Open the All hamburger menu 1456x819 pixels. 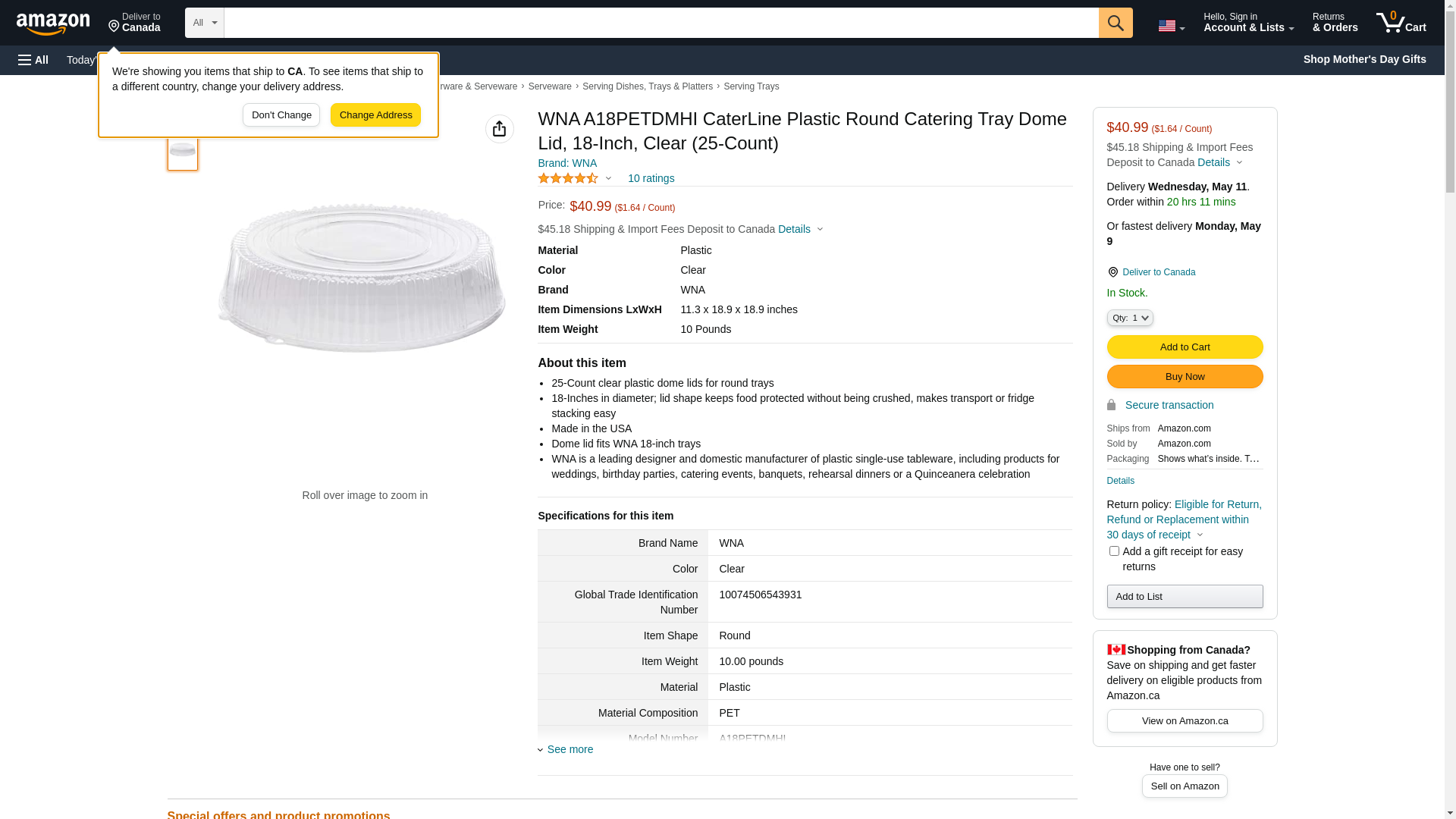[x=33, y=60]
